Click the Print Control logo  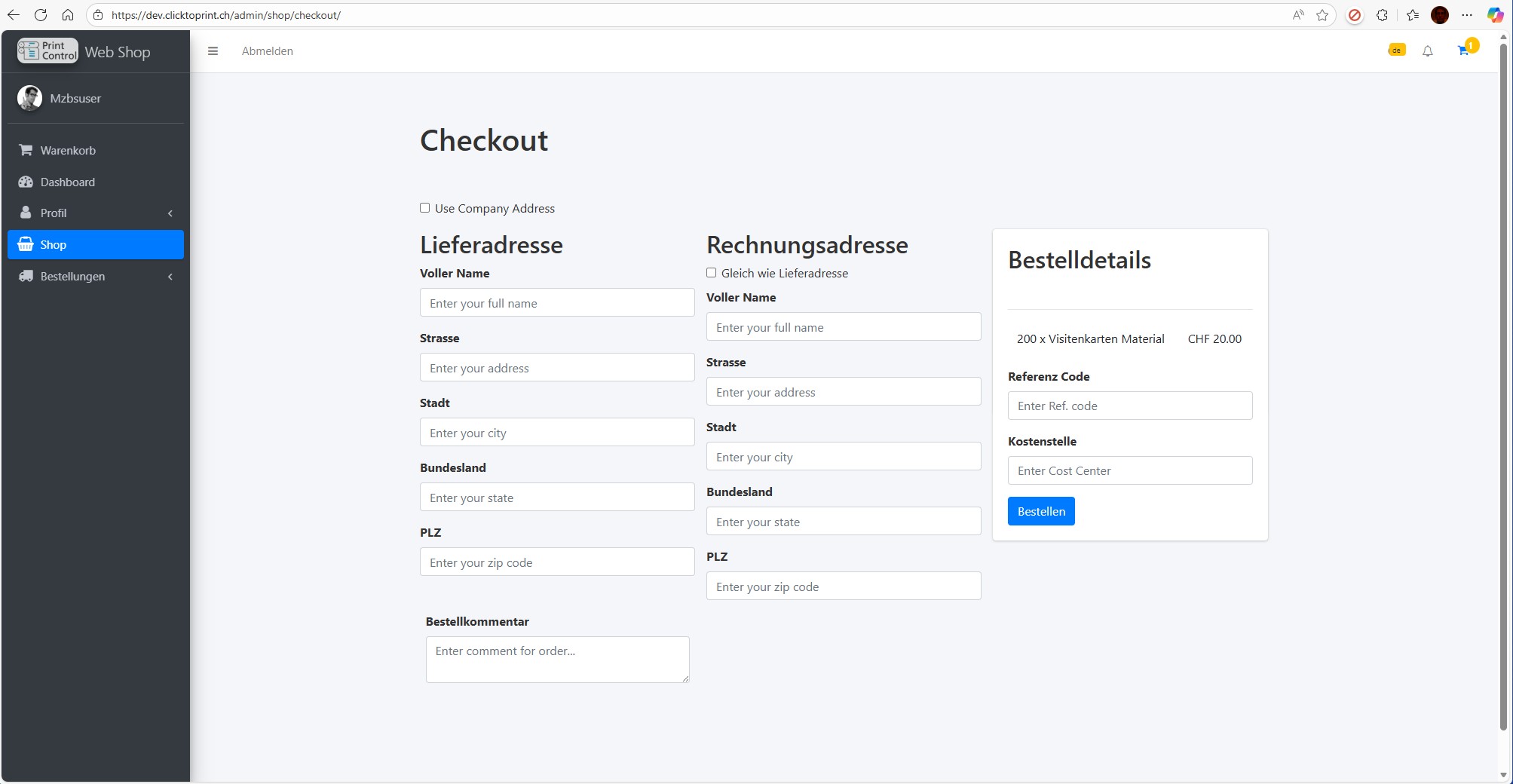(47, 51)
